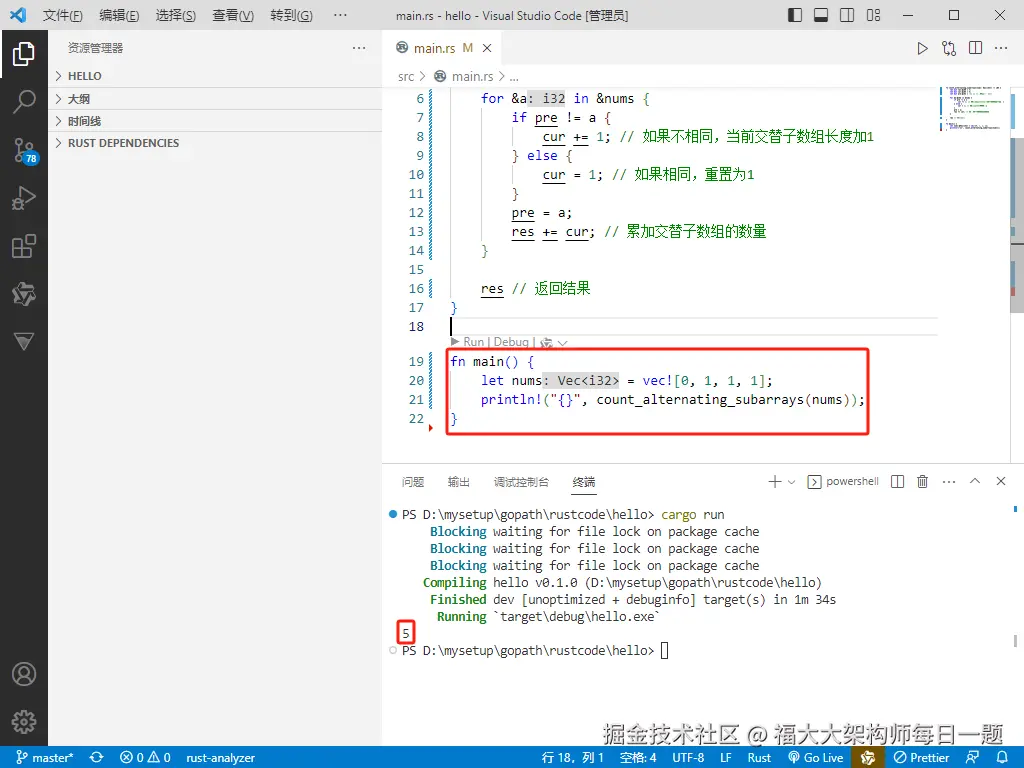Open Explorer views and more actions ellipsis
Image resolution: width=1024 pixels, height=768 pixels.
359,48
